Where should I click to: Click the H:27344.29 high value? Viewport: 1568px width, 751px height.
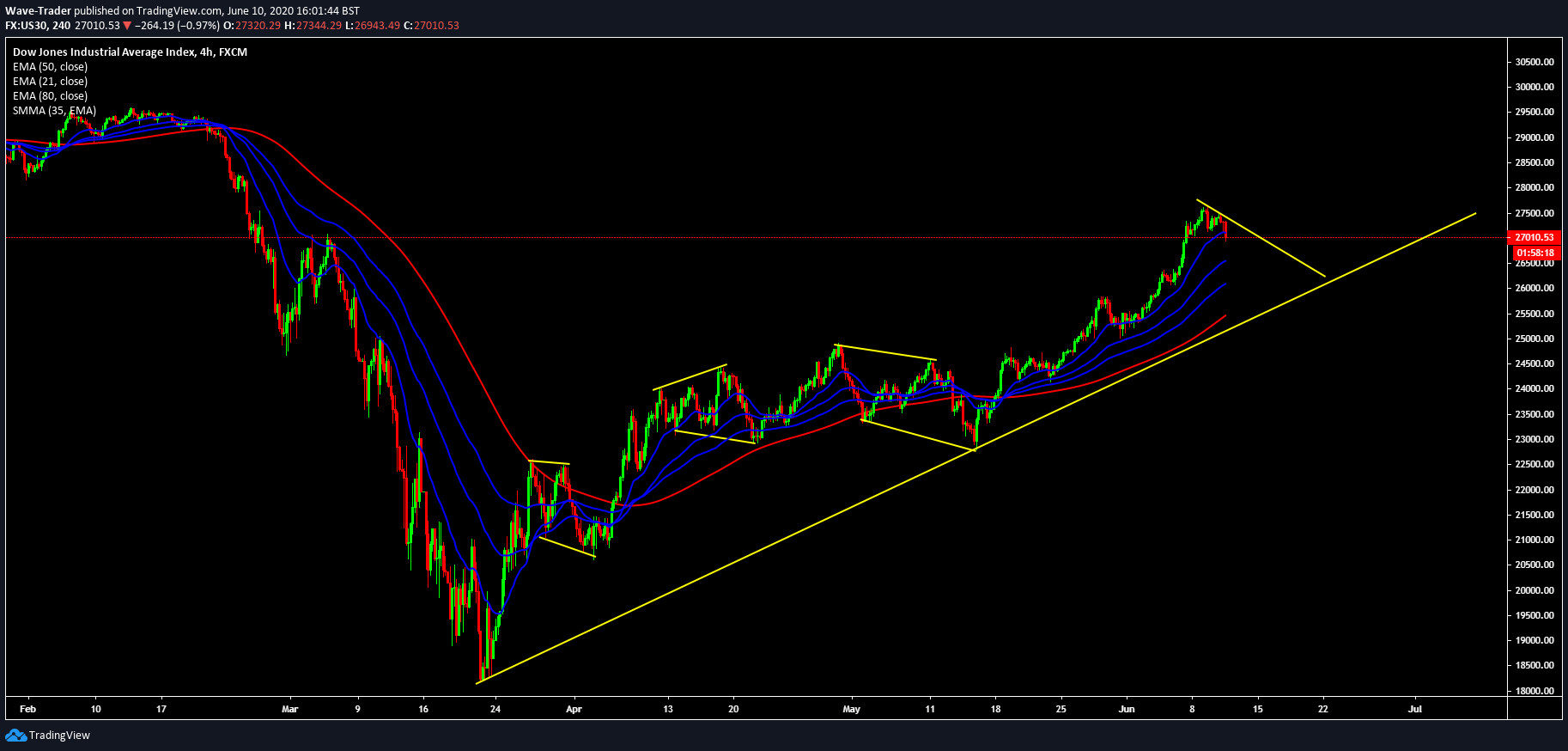coord(313,26)
